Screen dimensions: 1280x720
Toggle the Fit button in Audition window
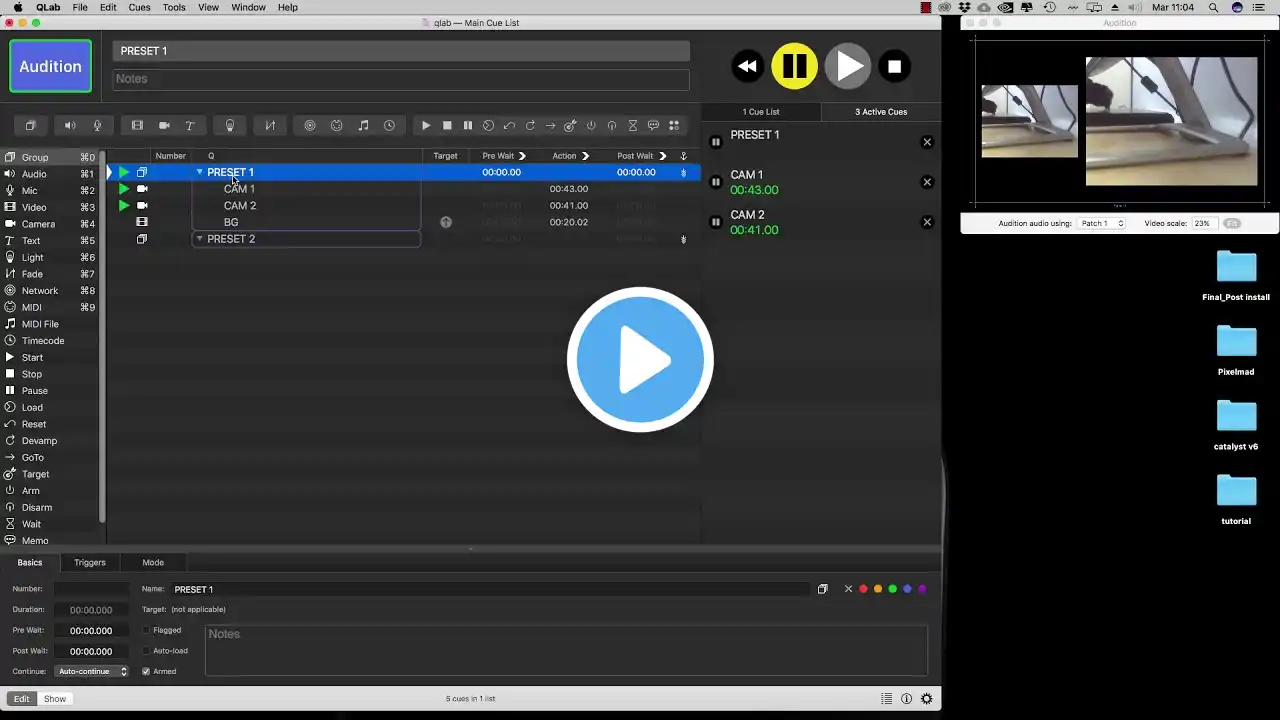(1232, 223)
